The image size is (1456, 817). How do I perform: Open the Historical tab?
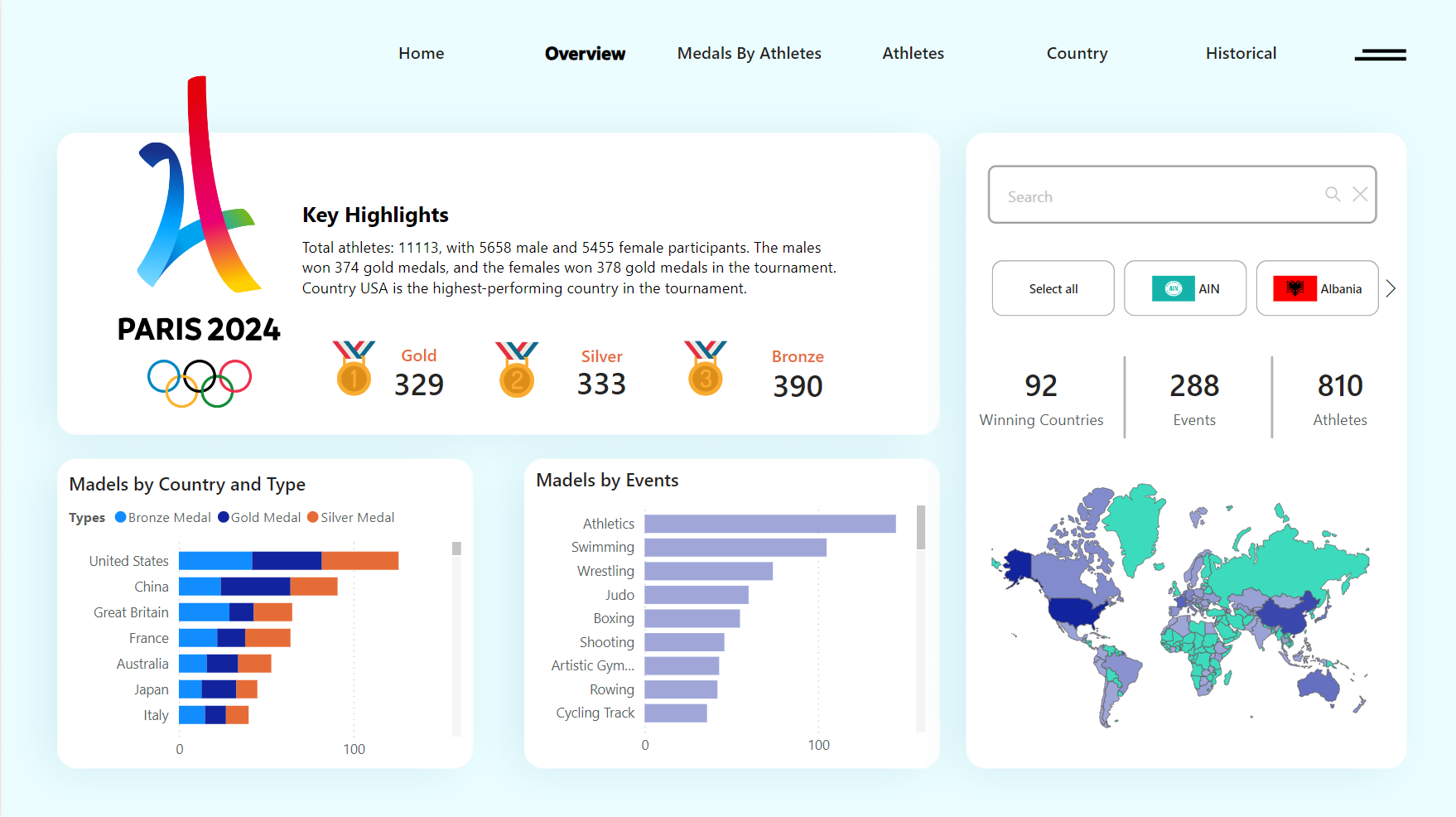tap(1240, 54)
